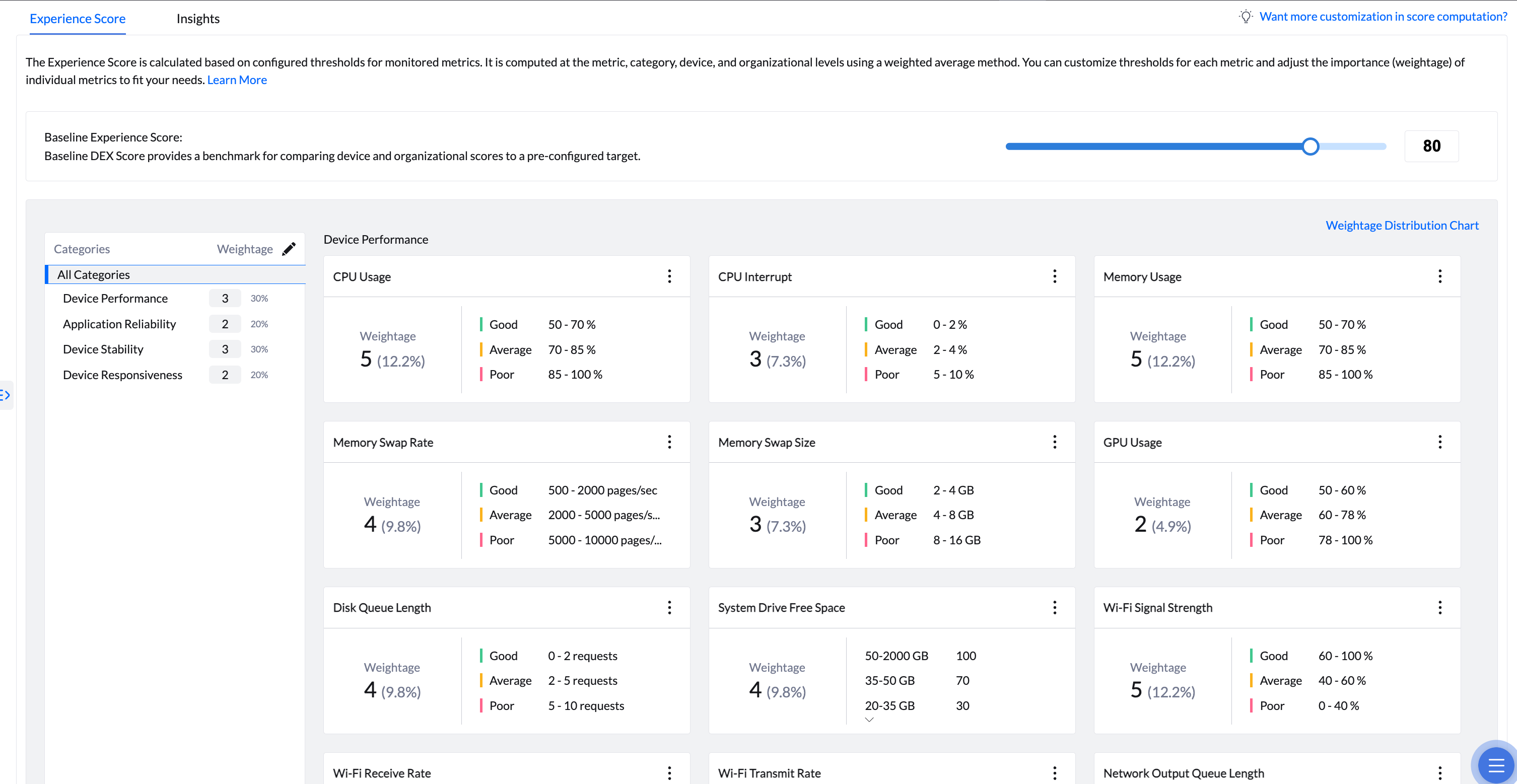Open GPU Usage kebab menu
This screenshot has width=1517, height=784.
tap(1439, 442)
